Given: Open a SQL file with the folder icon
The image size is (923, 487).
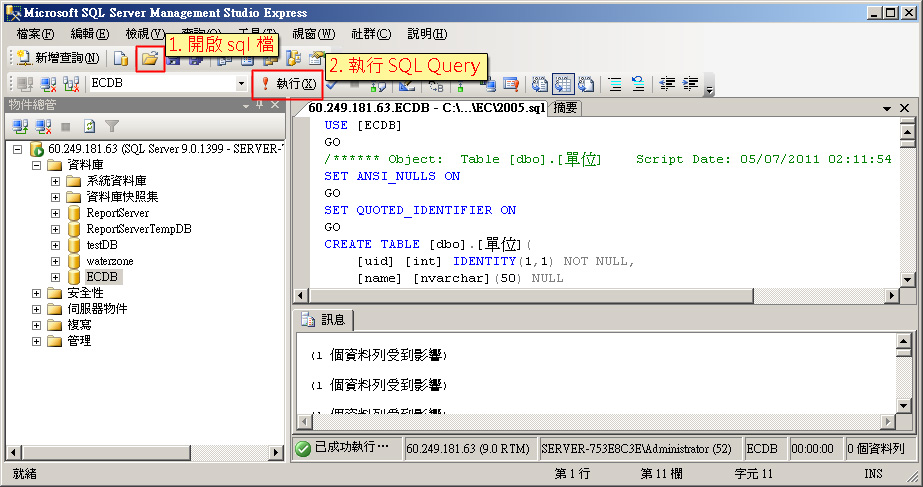Looking at the screenshot, I should 150,58.
